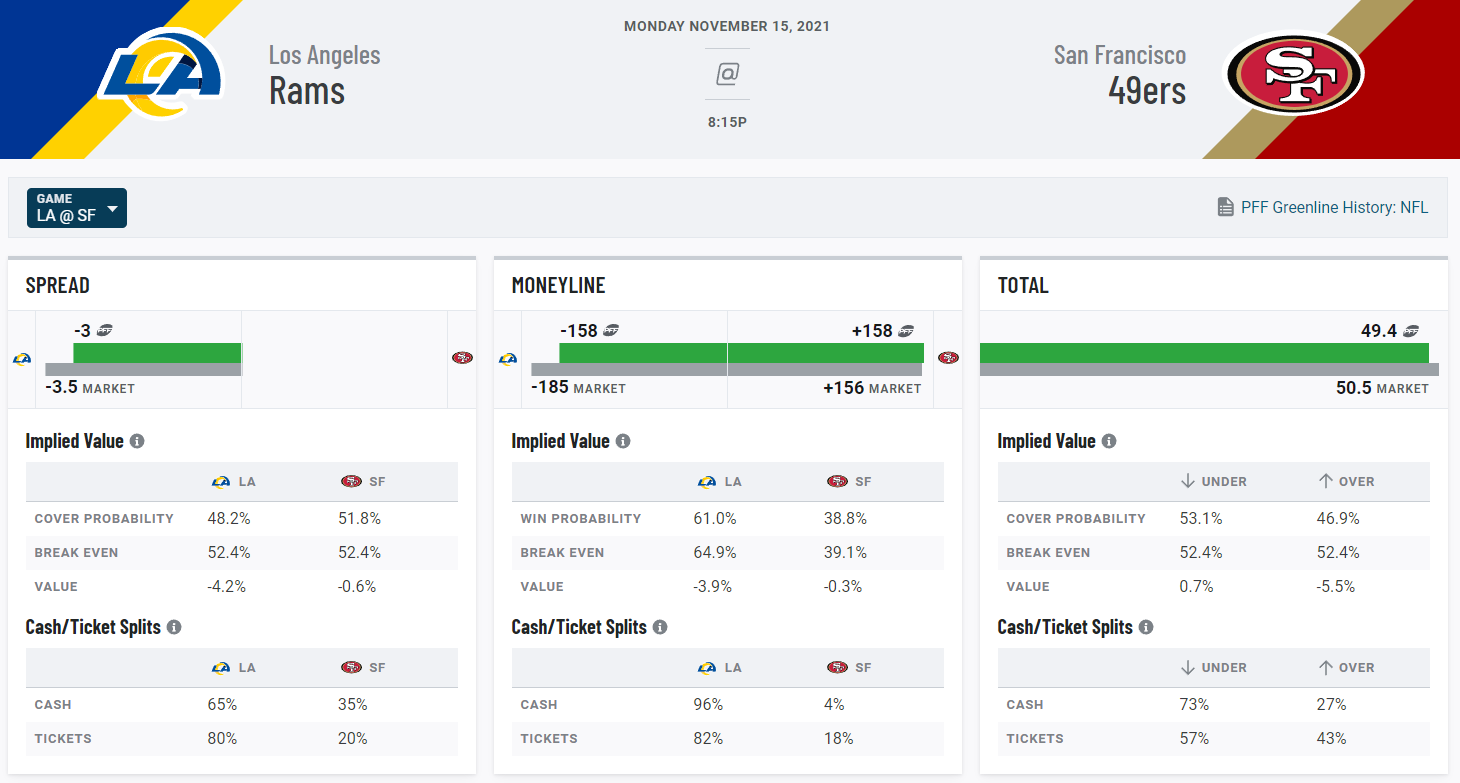Click the Monday November 15, 2021 date
1460x783 pixels.
[727, 26]
